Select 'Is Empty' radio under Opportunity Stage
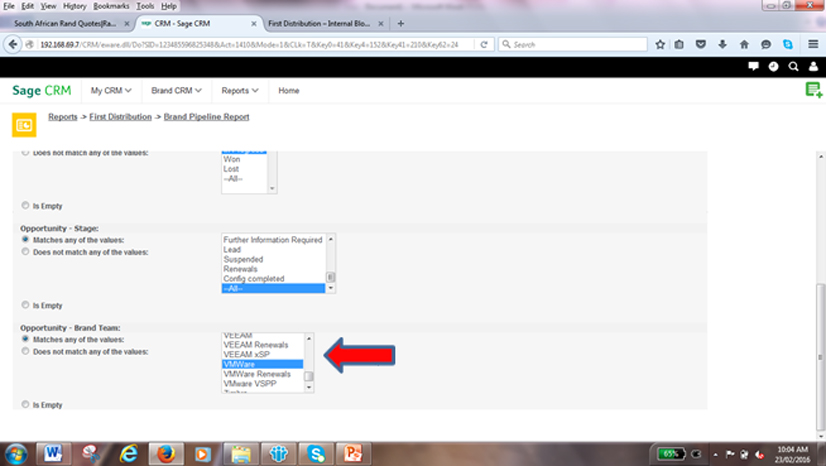 25,305
